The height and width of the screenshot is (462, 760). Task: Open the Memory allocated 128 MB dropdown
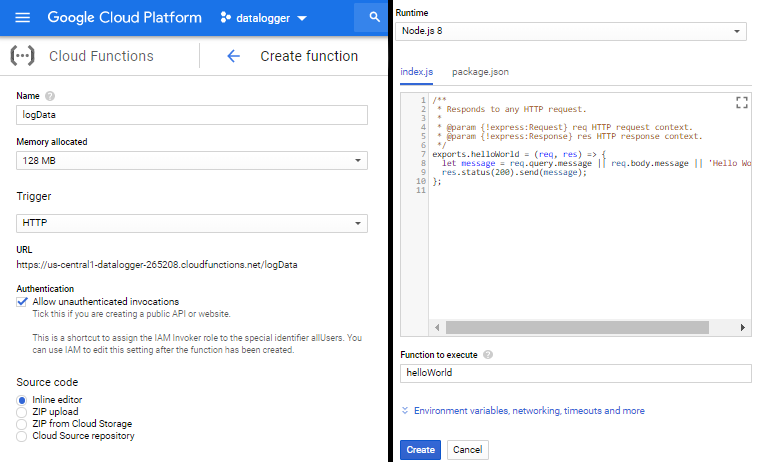[x=192, y=160]
